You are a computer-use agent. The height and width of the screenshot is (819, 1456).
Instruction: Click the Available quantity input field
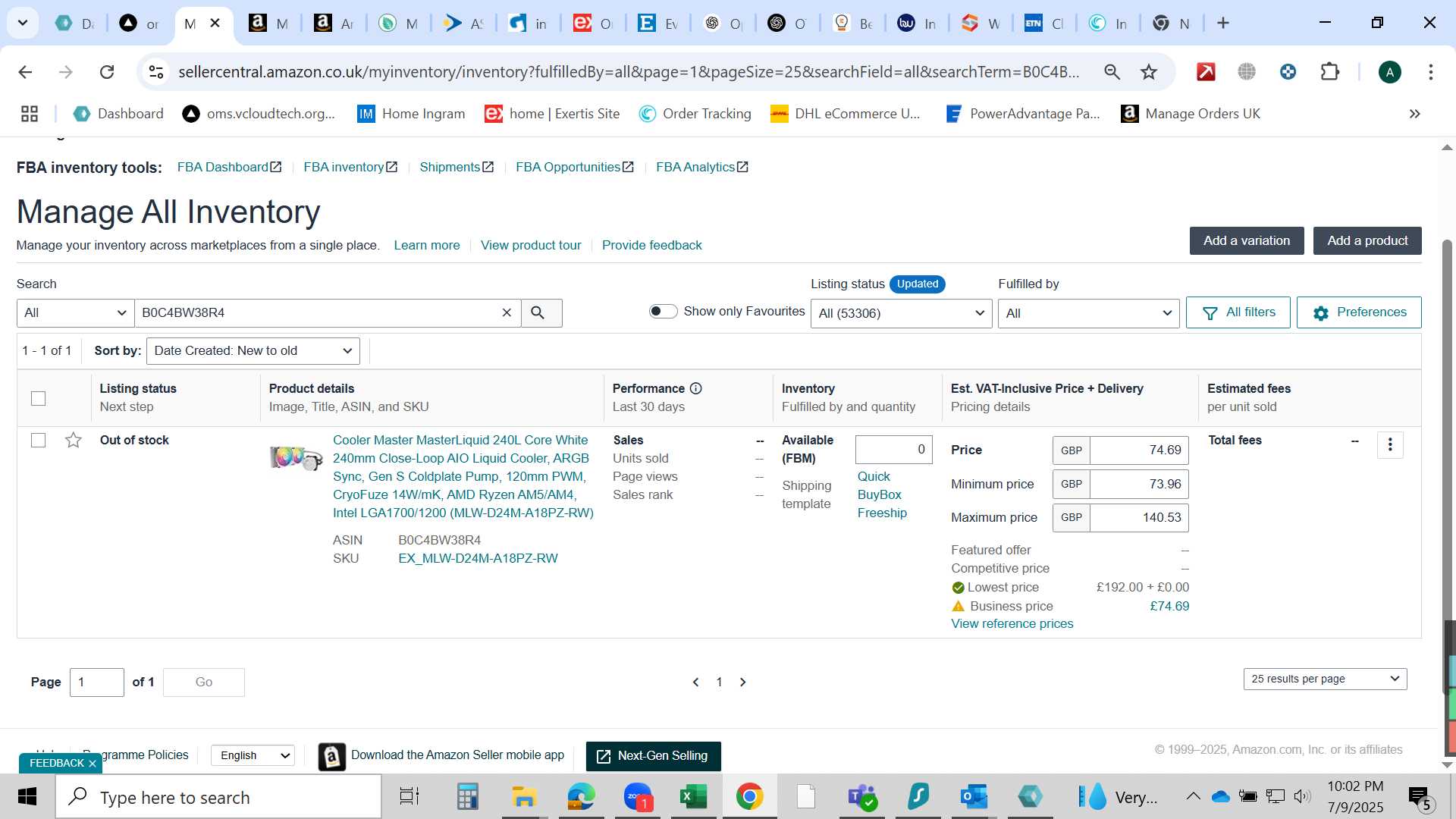(894, 450)
